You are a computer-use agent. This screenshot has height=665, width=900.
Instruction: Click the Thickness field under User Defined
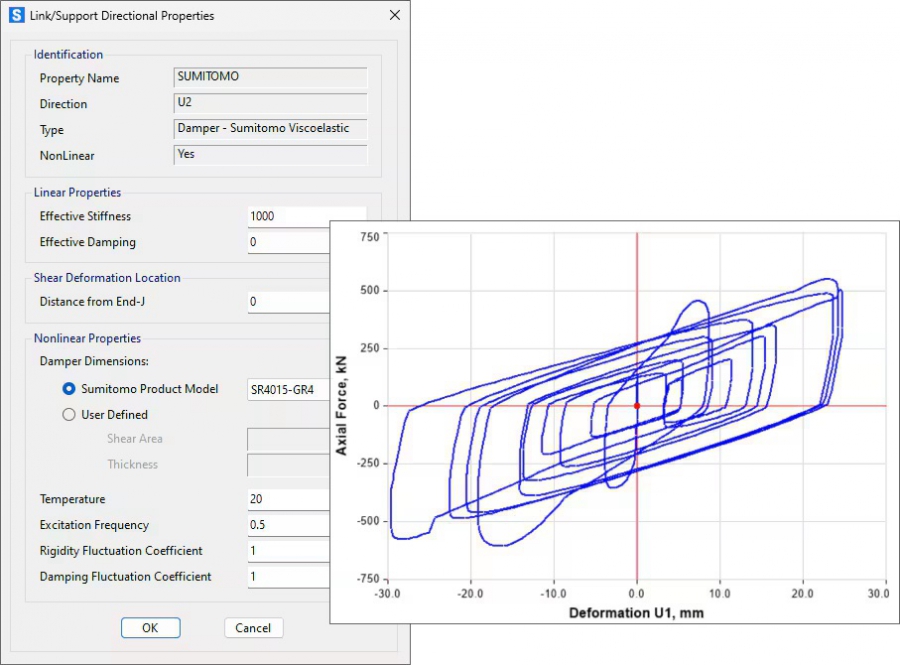[x=289, y=464]
